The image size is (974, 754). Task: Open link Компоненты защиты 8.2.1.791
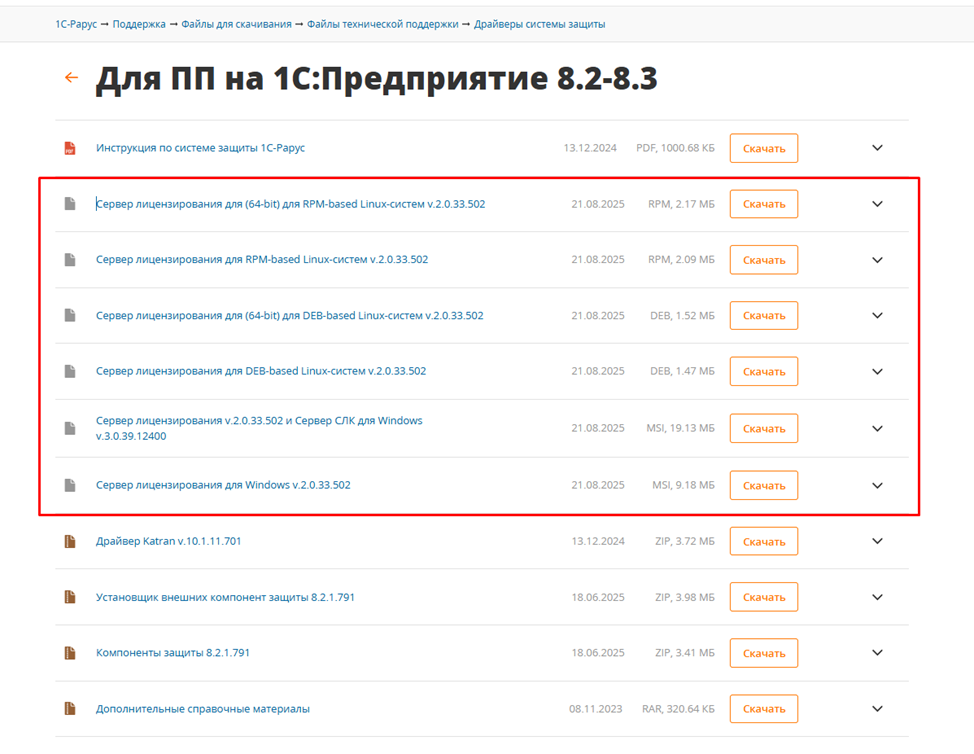(x=173, y=653)
